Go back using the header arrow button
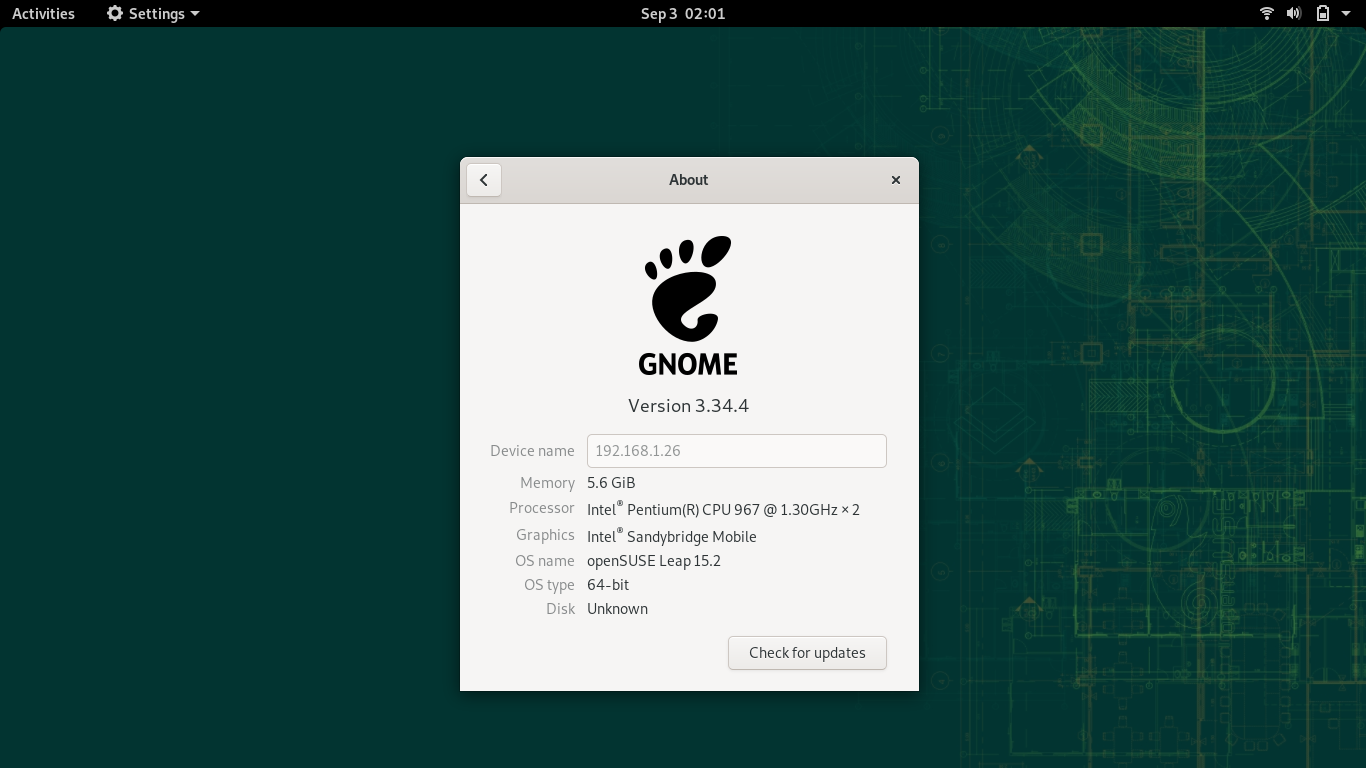The height and width of the screenshot is (768, 1366). [x=484, y=180]
